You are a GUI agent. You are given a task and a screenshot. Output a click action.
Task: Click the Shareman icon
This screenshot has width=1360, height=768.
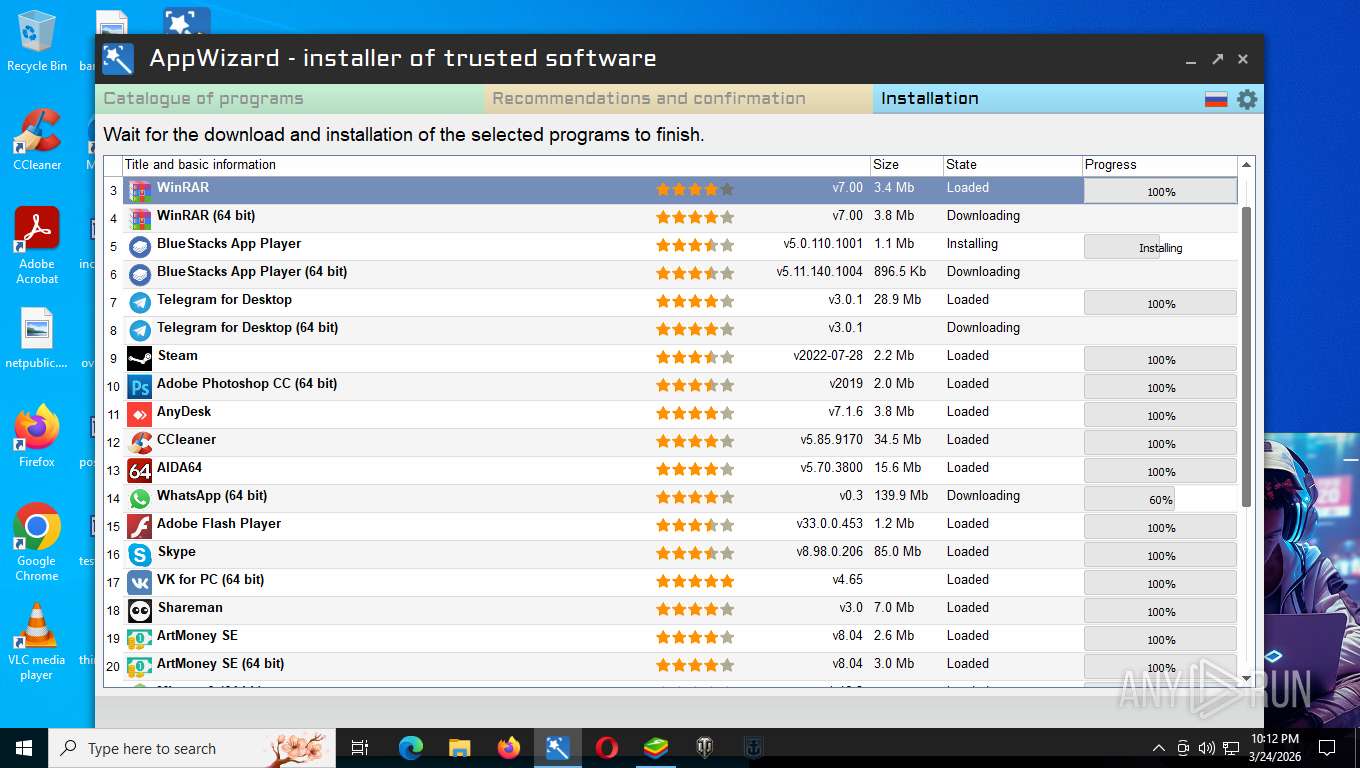pos(140,610)
